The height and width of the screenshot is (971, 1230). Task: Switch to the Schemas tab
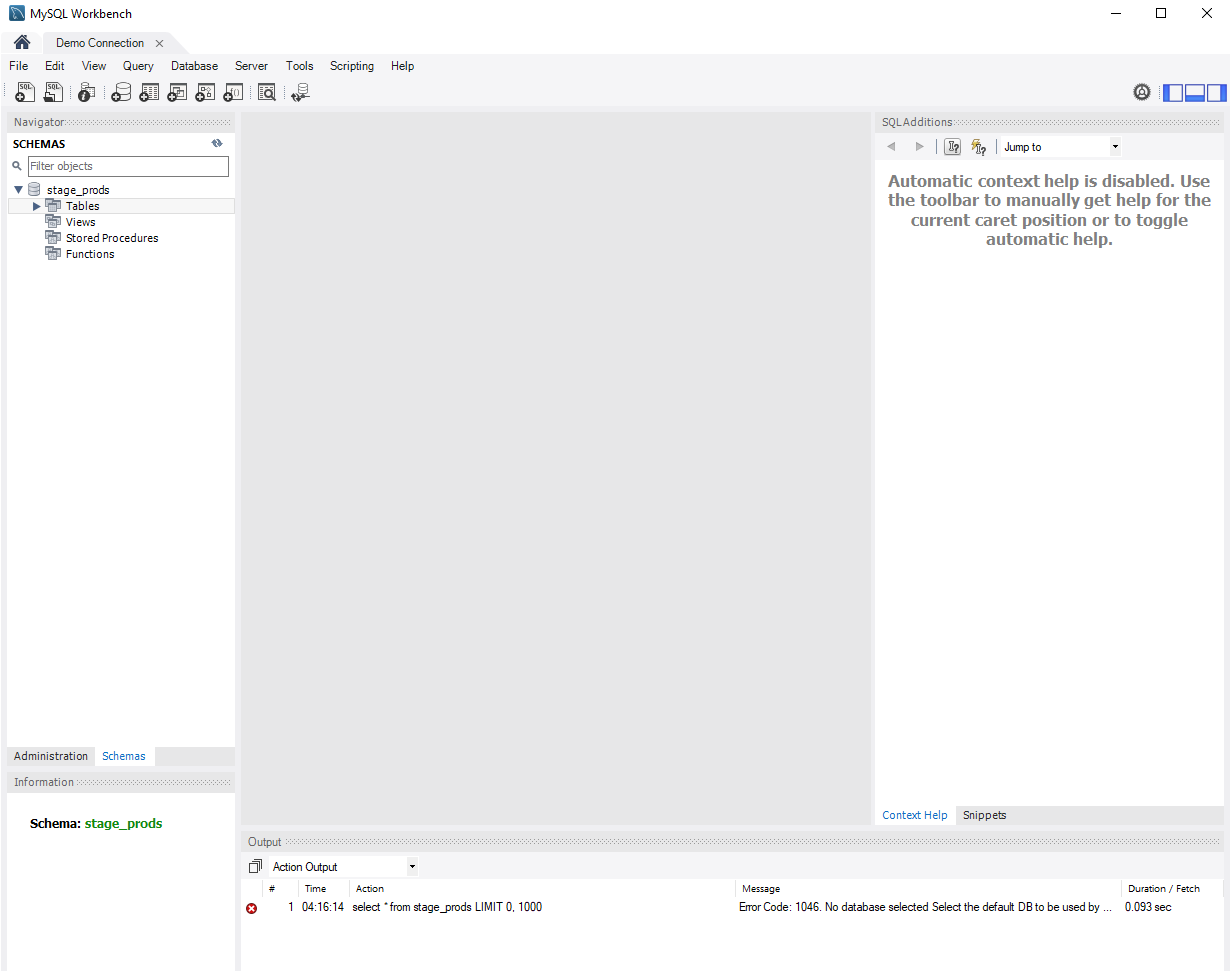tap(124, 756)
